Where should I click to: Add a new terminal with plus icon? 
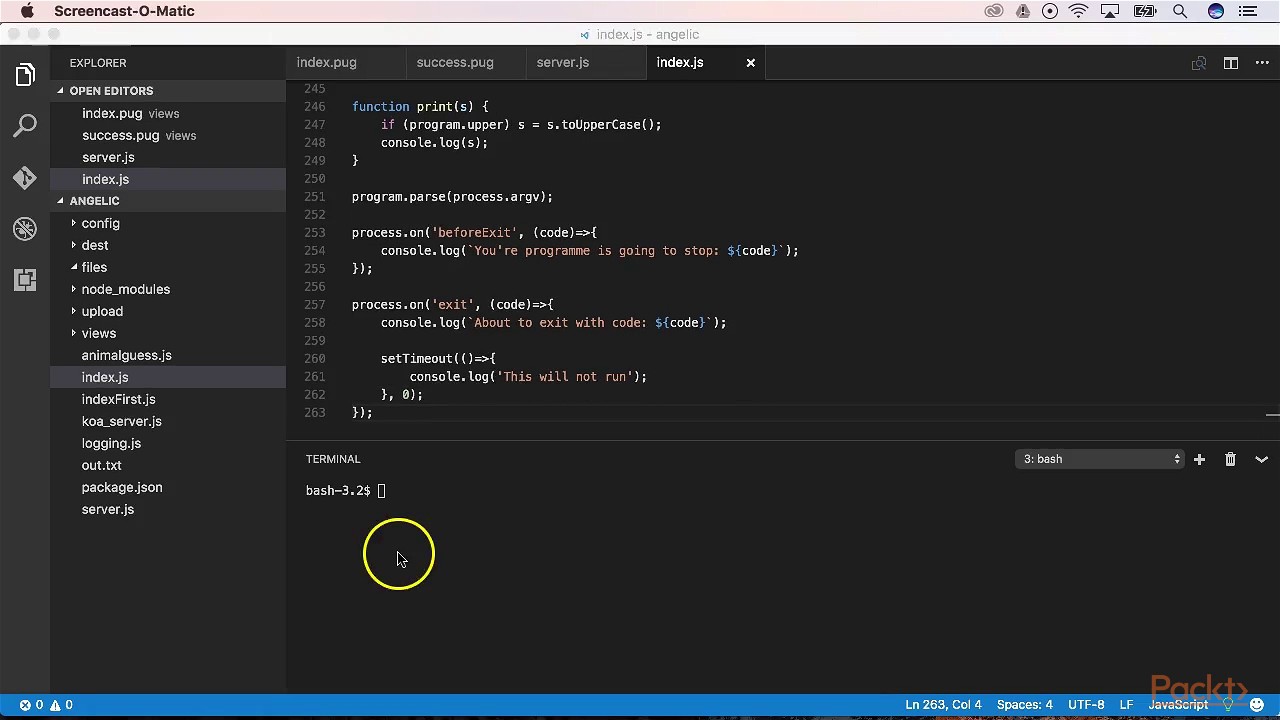1199,459
